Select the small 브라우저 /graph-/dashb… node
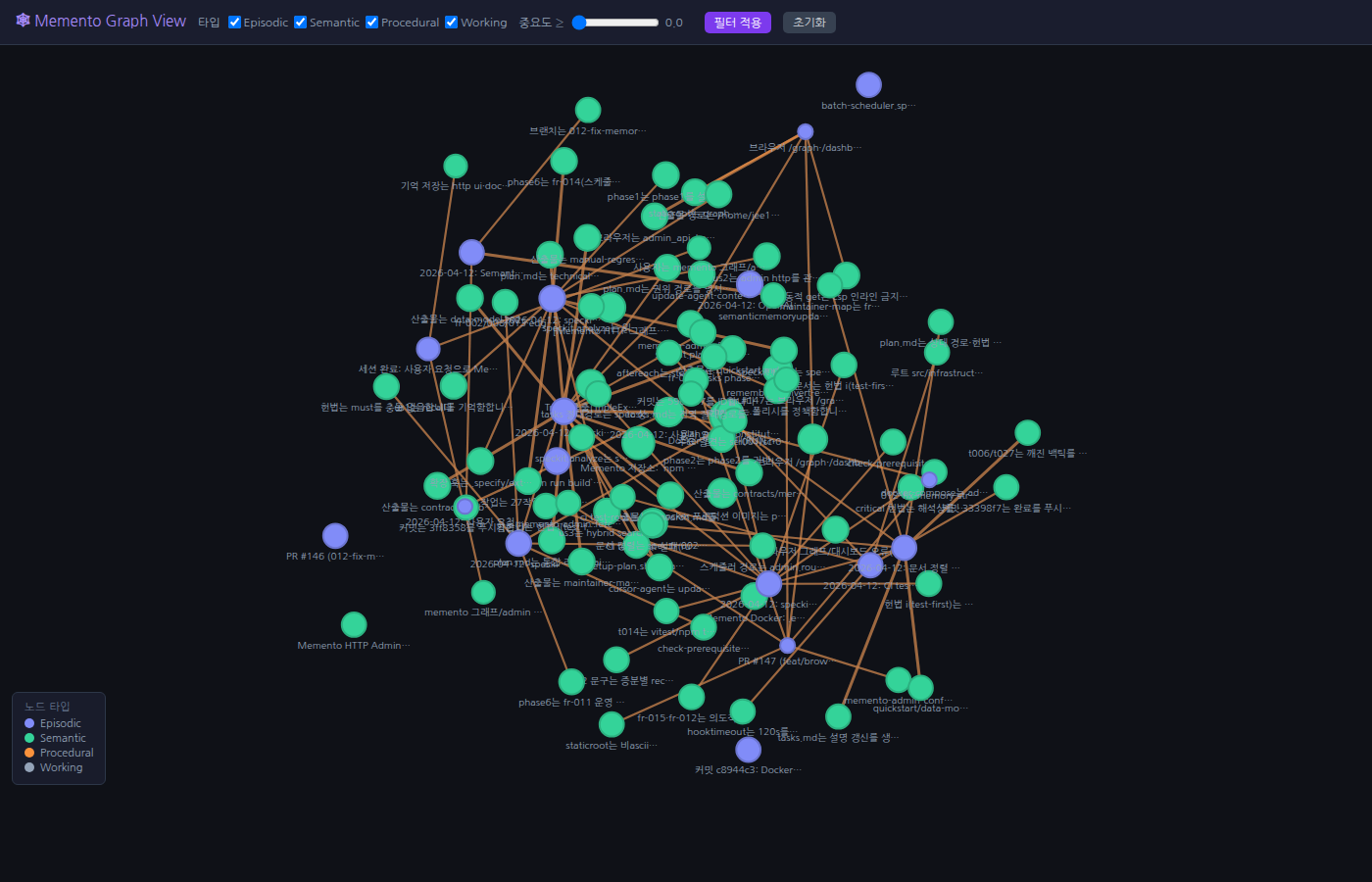 tap(806, 131)
